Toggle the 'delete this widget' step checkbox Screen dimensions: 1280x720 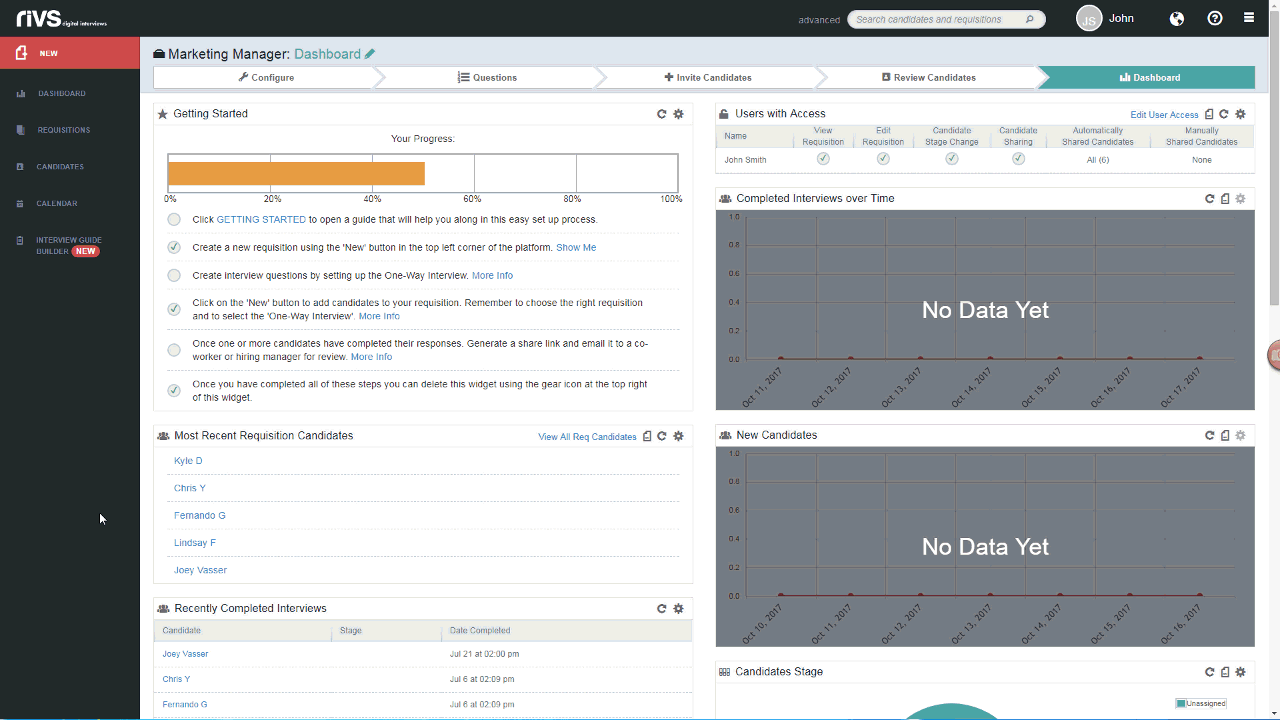click(174, 390)
